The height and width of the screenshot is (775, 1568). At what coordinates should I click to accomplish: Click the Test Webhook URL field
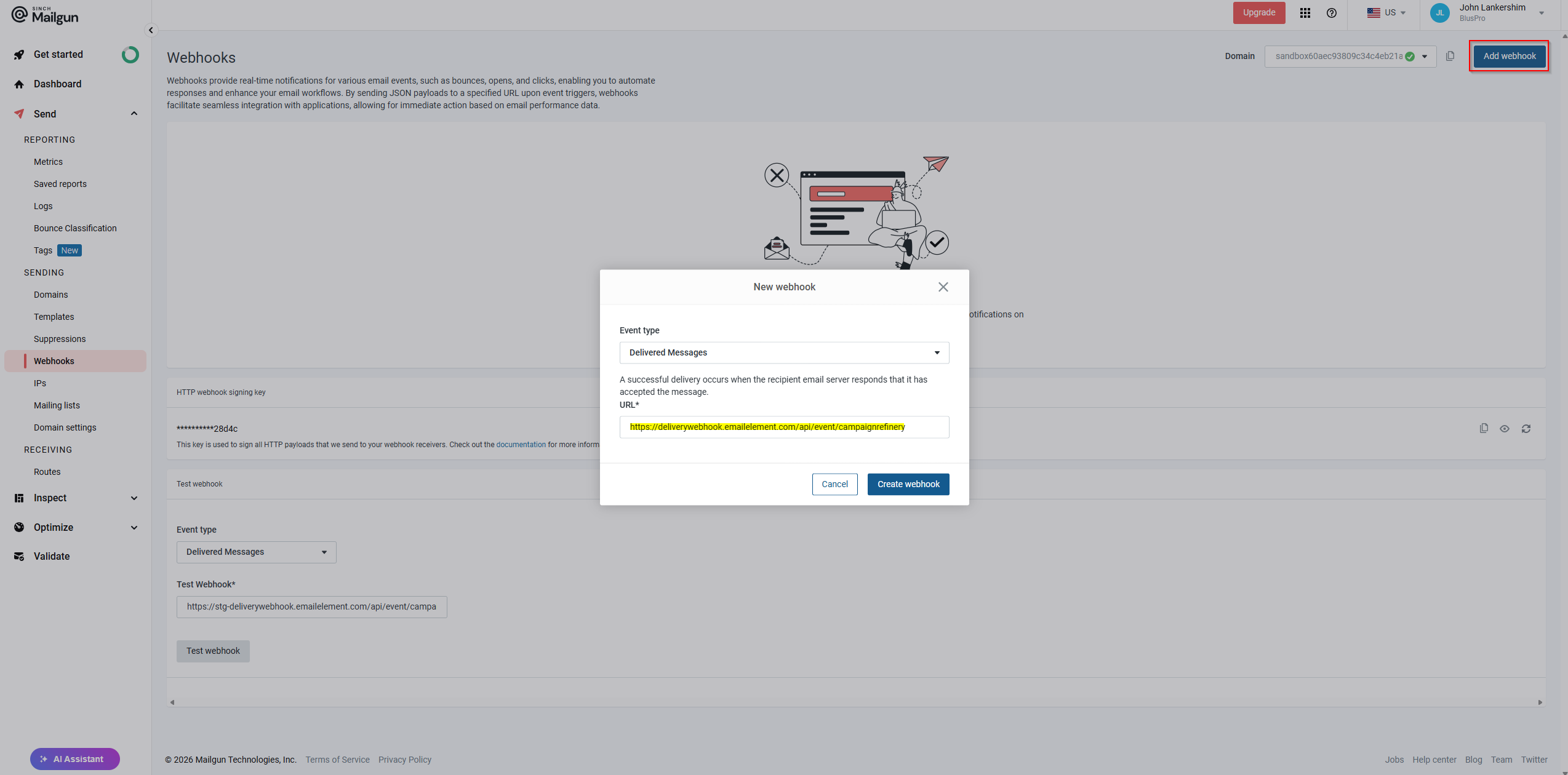[x=312, y=607]
